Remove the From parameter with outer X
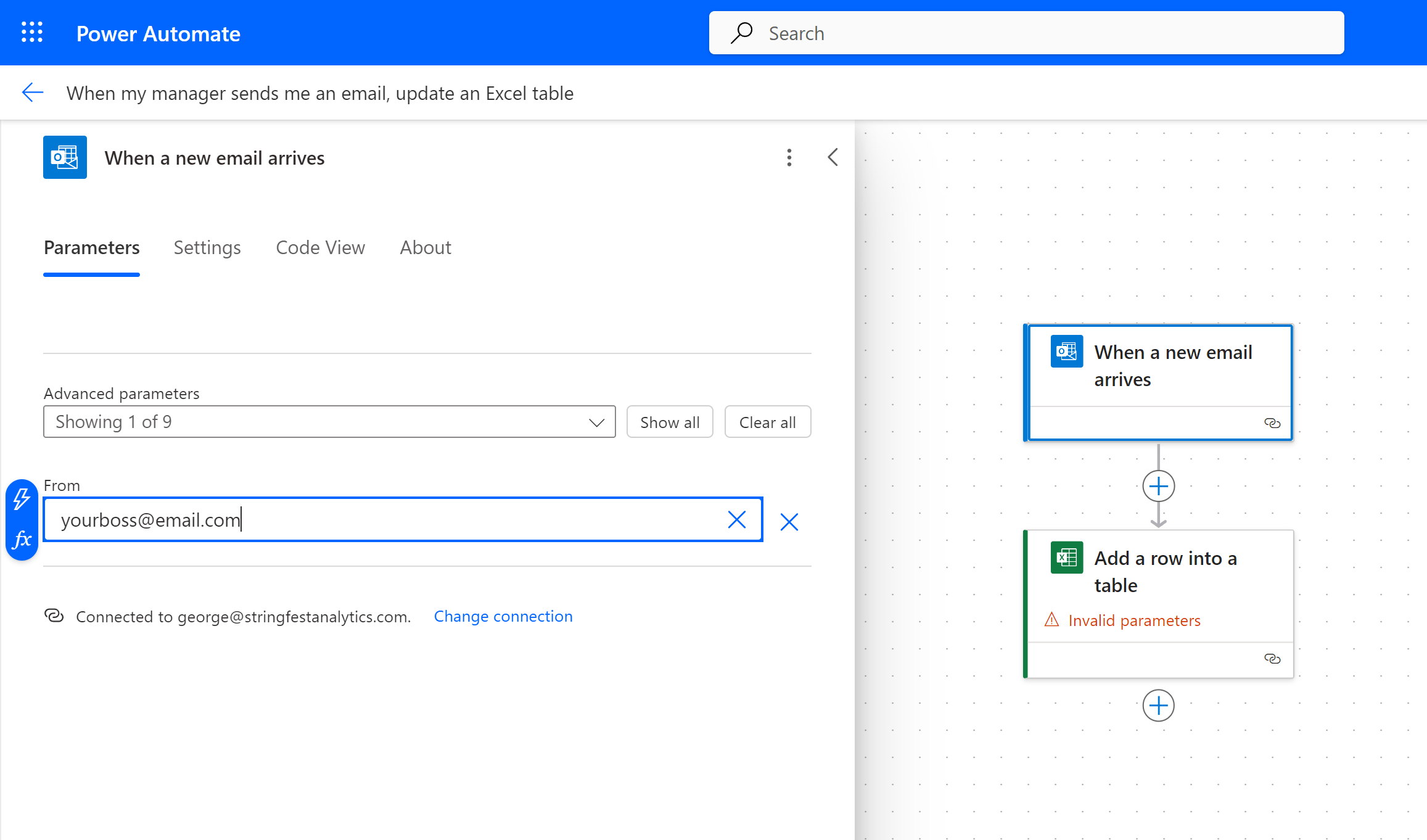The width and height of the screenshot is (1427, 840). [789, 522]
